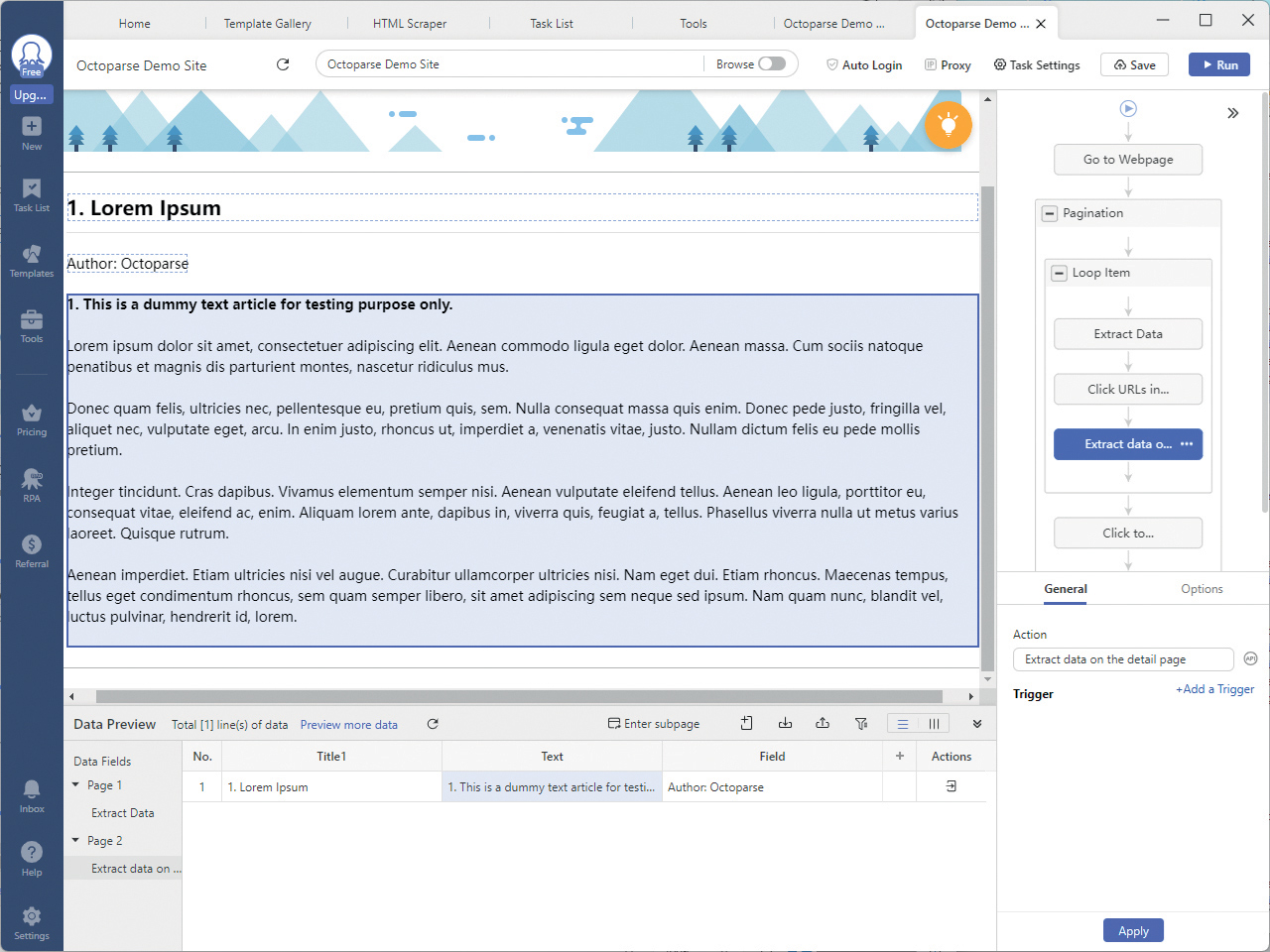The image size is (1270, 952).
Task: Select Extract Data under Page 1 tree
Action: pyautogui.click(x=123, y=812)
